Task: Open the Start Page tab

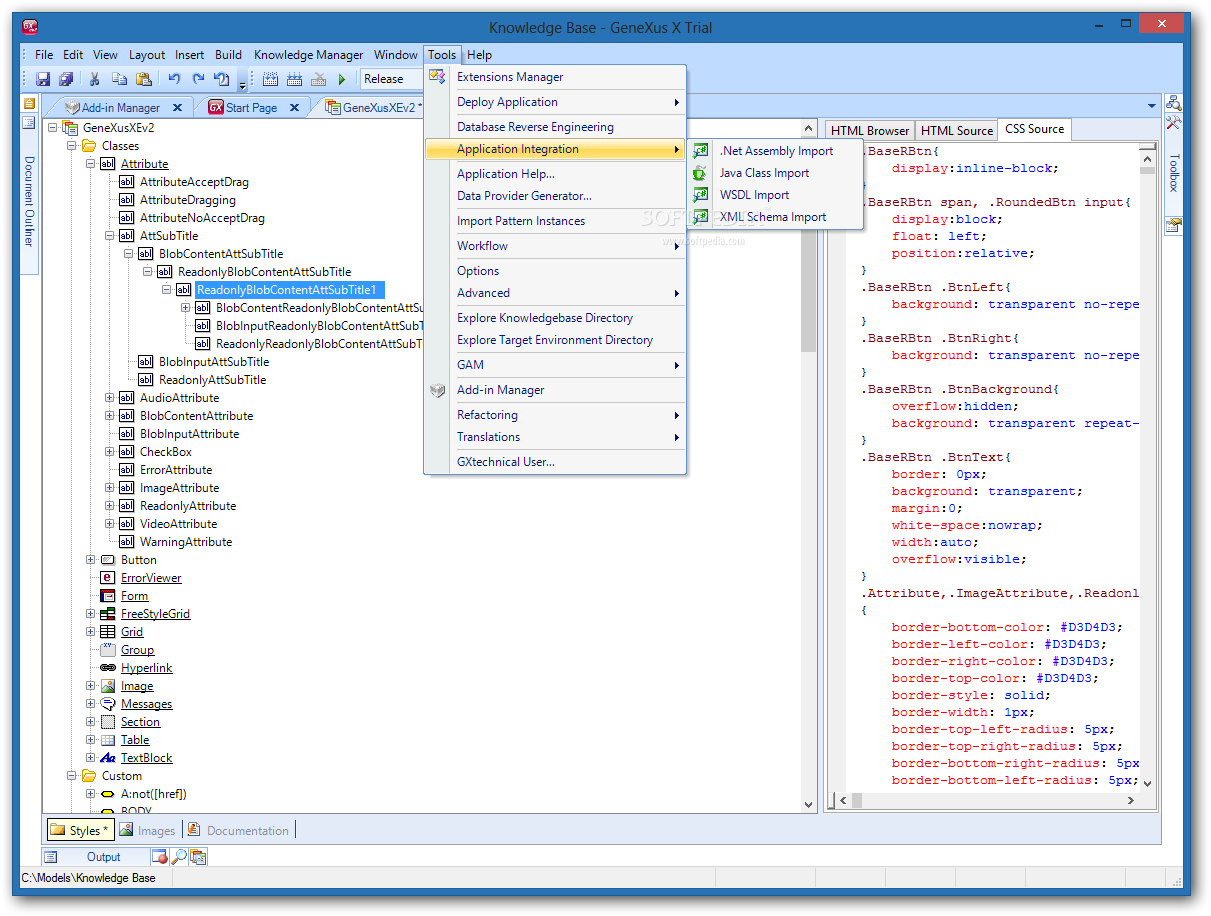Action: click(251, 107)
